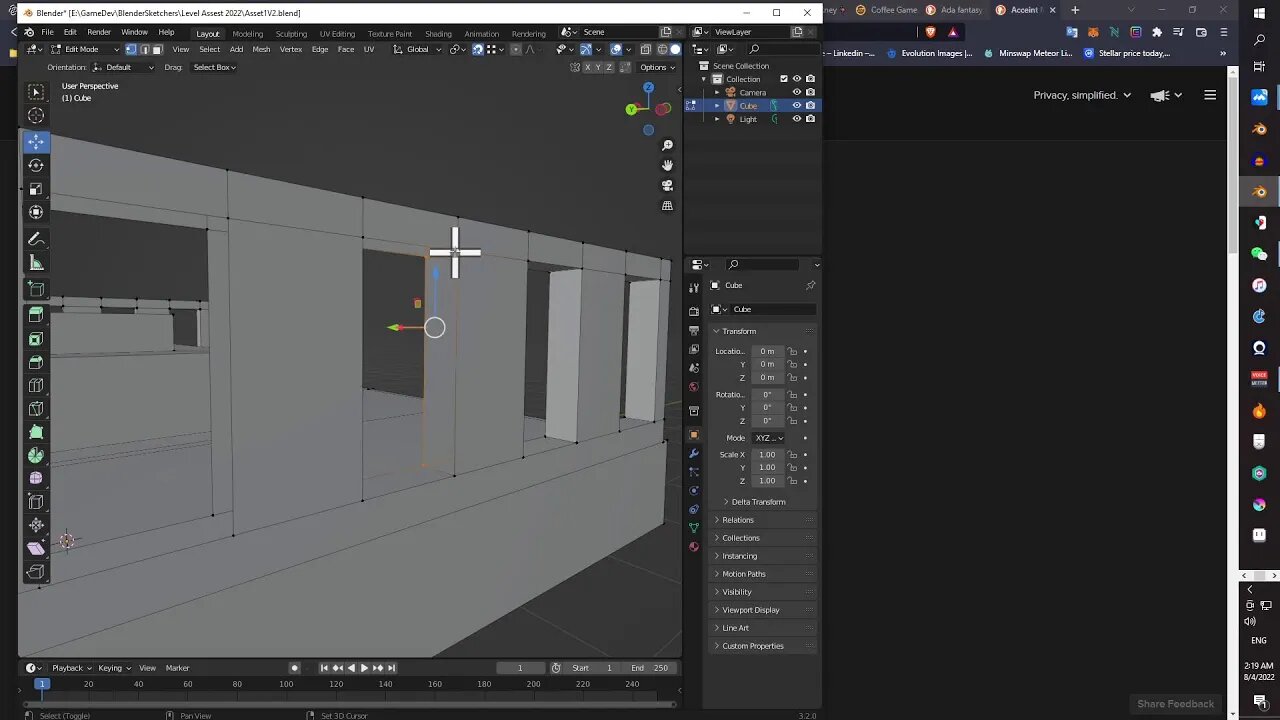This screenshot has height=720, width=1280.
Task: Activate the Scale tool
Action: (36, 189)
